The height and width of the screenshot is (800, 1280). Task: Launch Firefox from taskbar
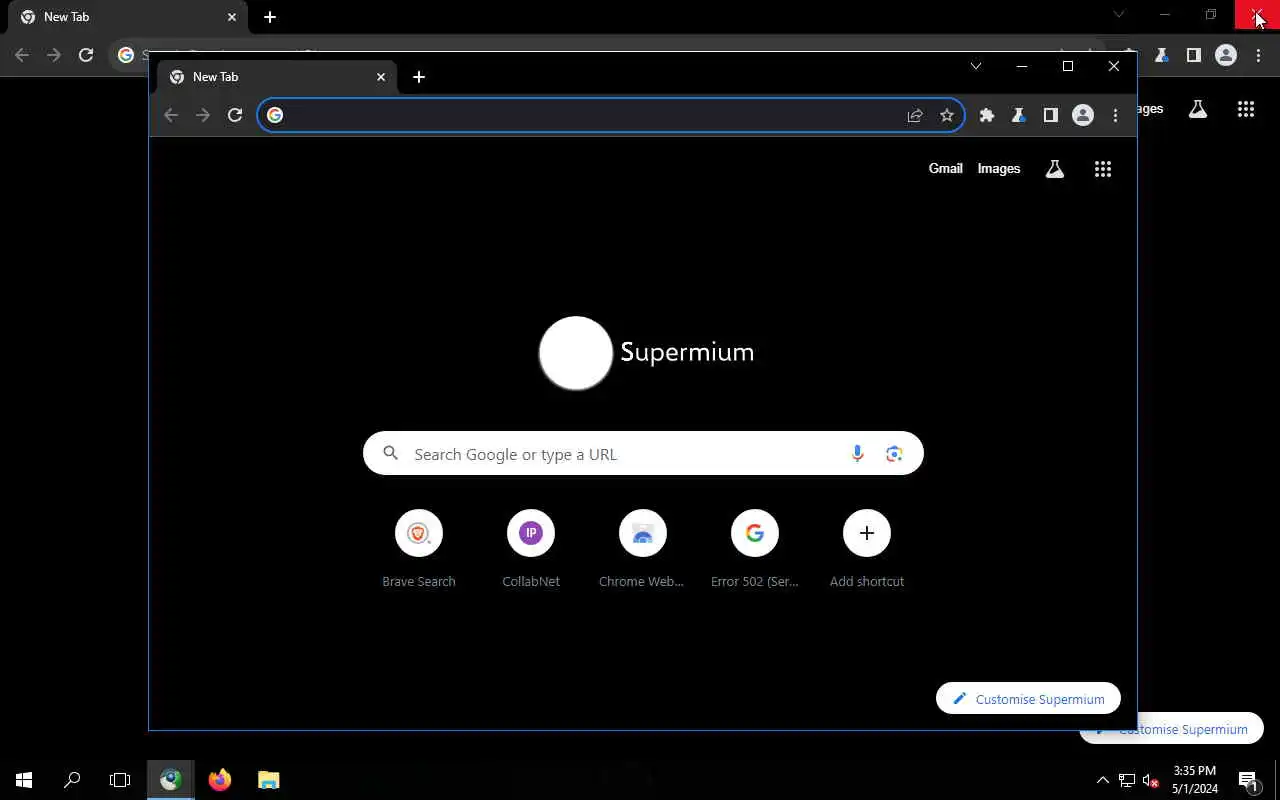point(220,779)
